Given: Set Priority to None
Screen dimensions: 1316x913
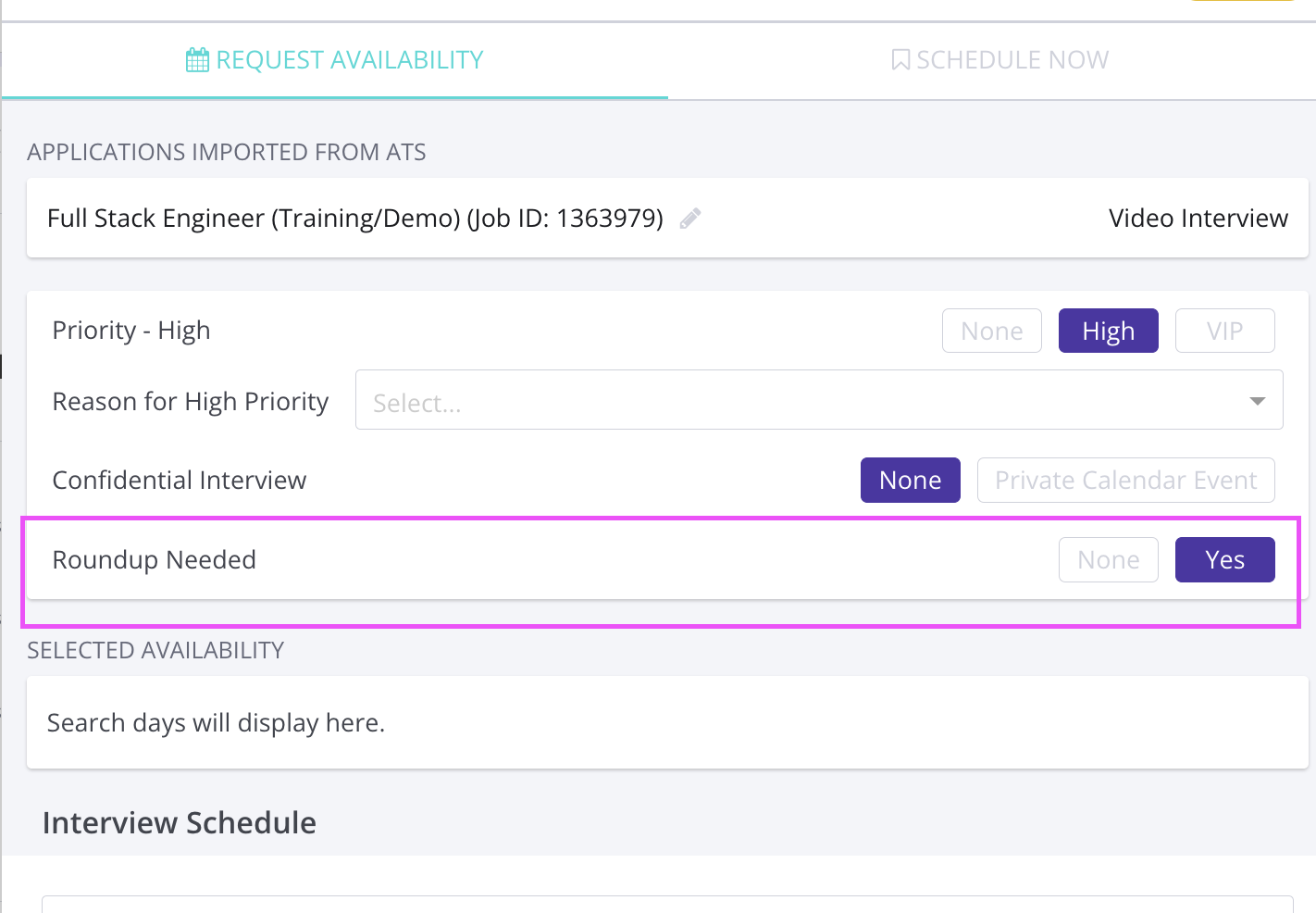Looking at the screenshot, I should click(x=991, y=331).
